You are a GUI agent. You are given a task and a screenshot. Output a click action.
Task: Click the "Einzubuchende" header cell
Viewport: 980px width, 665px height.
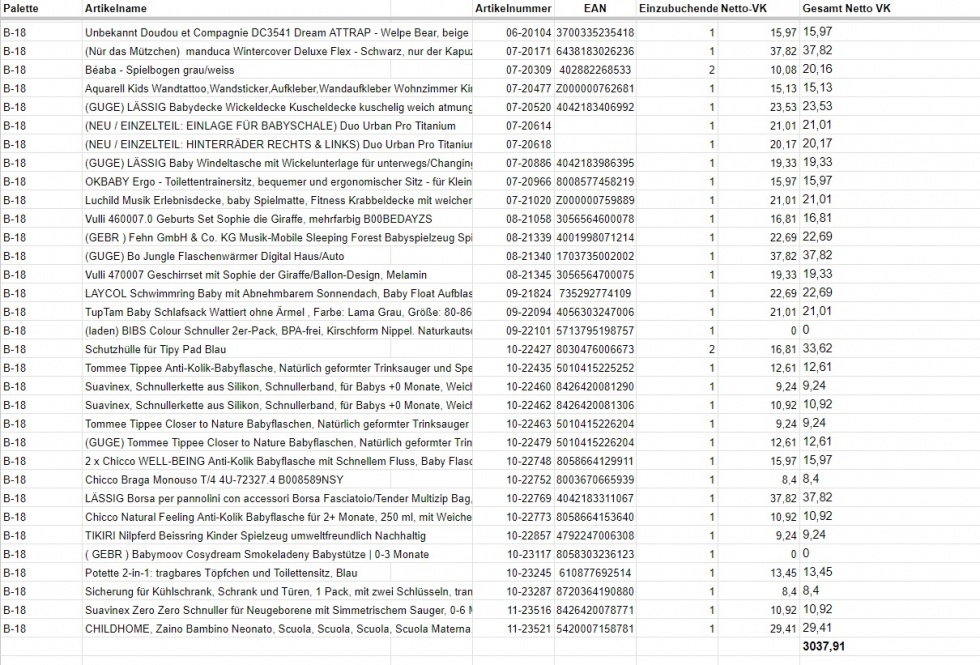[x=678, y=9]
